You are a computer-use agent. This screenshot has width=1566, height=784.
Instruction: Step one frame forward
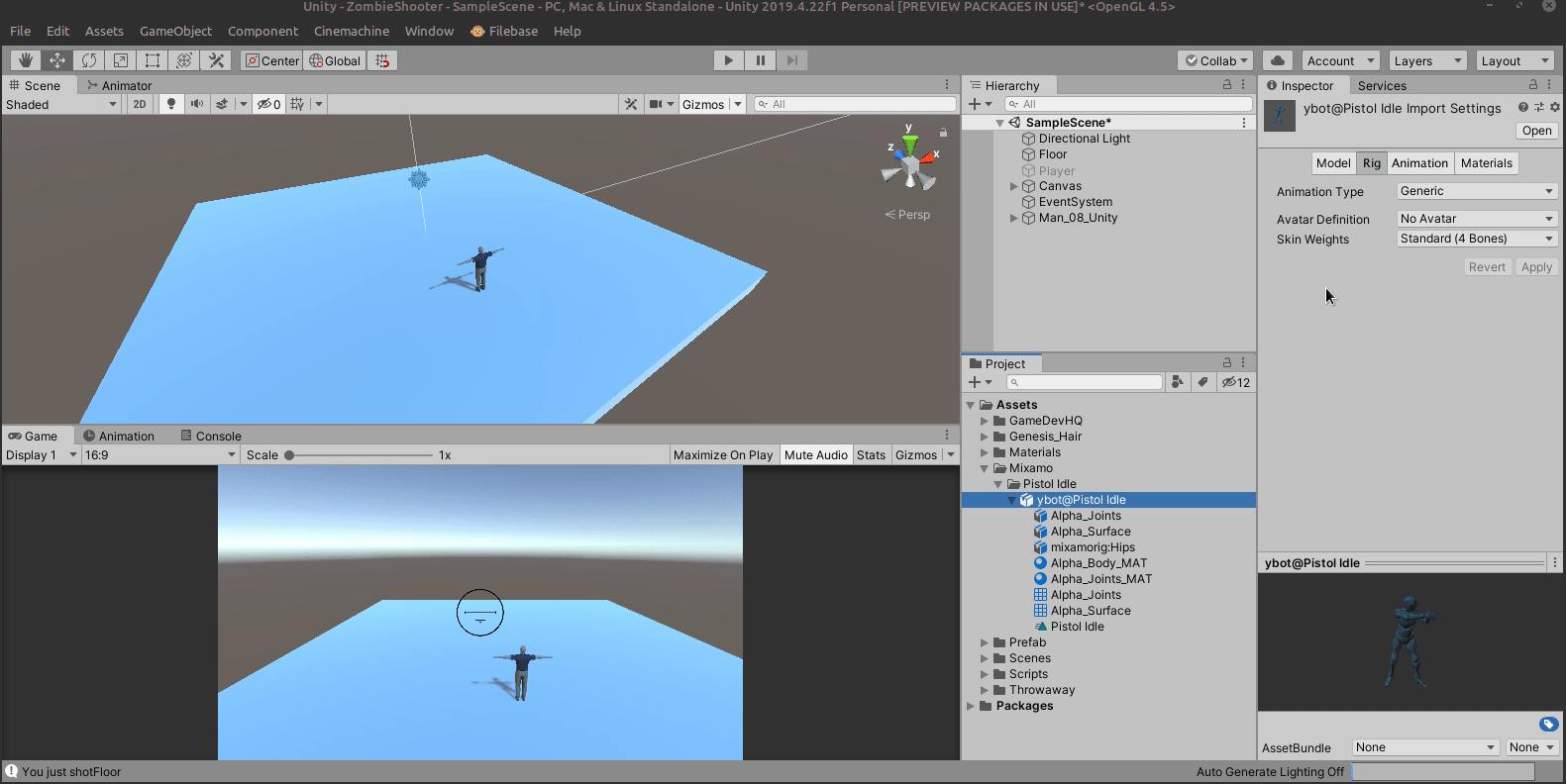[792, 60]
